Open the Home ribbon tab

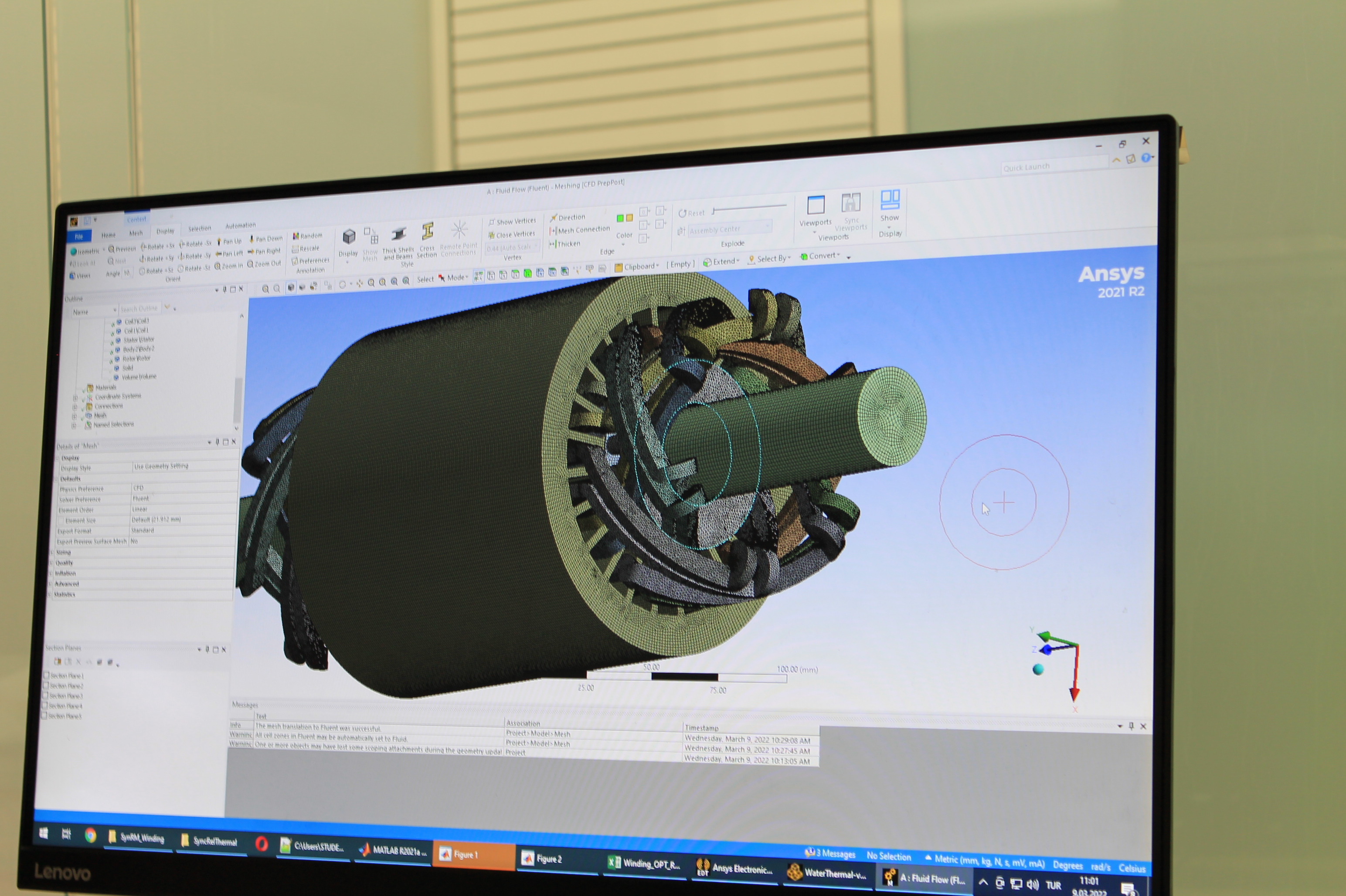[108, 235]
